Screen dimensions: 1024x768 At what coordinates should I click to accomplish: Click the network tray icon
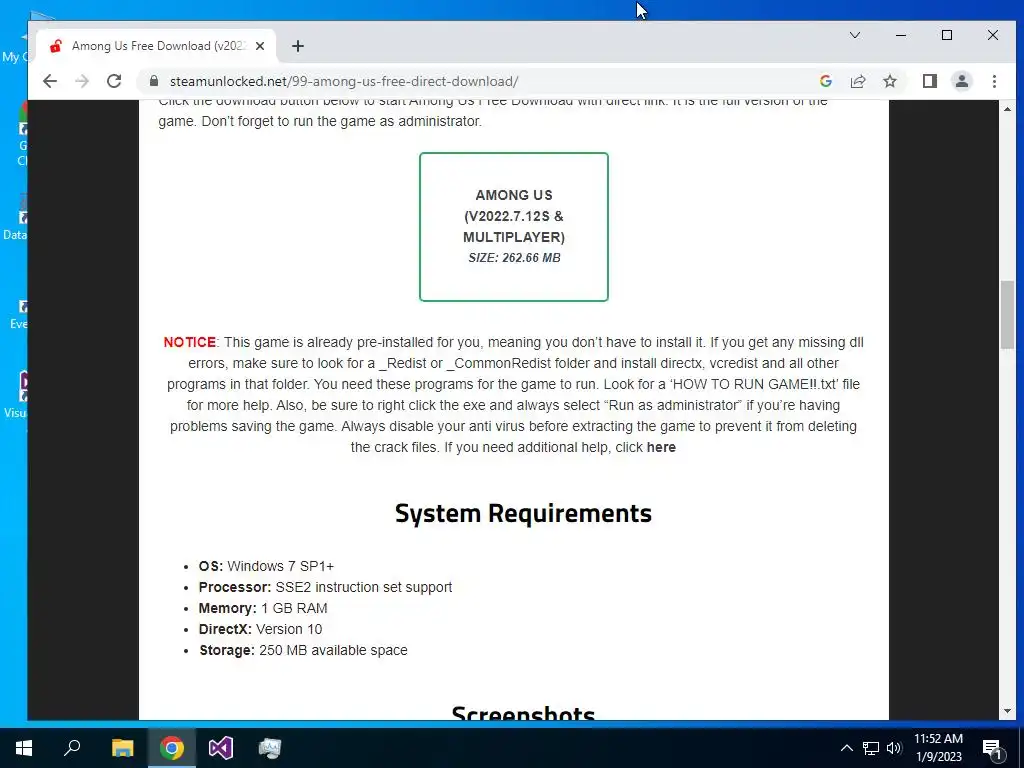871,748
